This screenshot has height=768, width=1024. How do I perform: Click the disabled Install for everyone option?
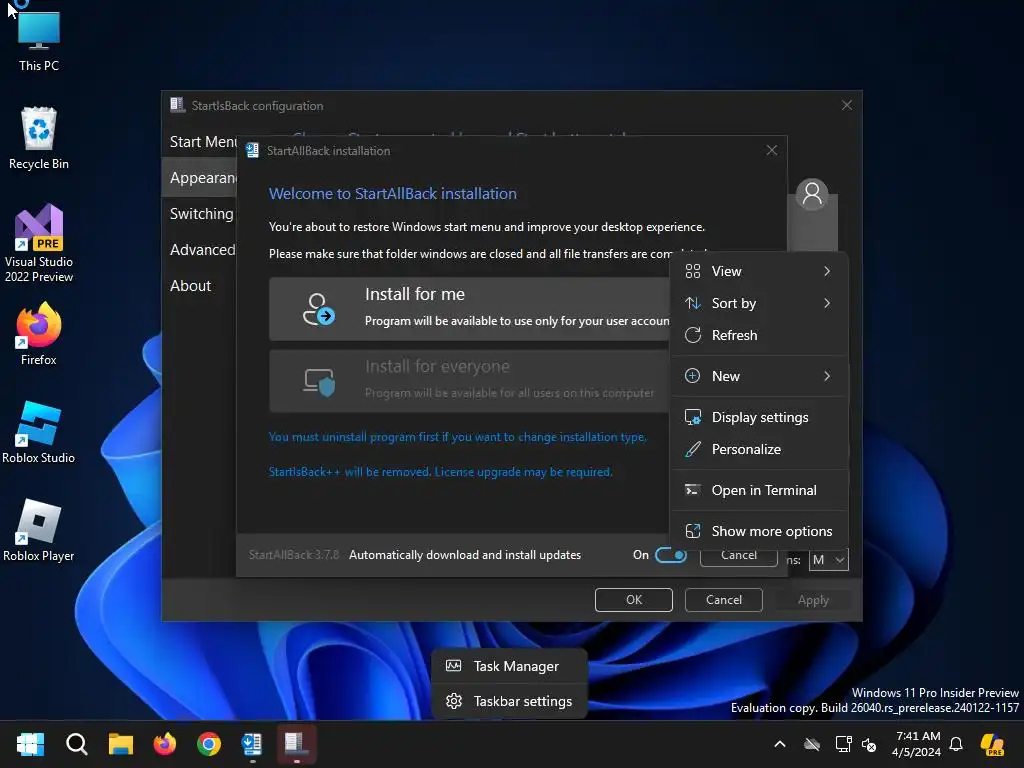[x=469, y=381]
